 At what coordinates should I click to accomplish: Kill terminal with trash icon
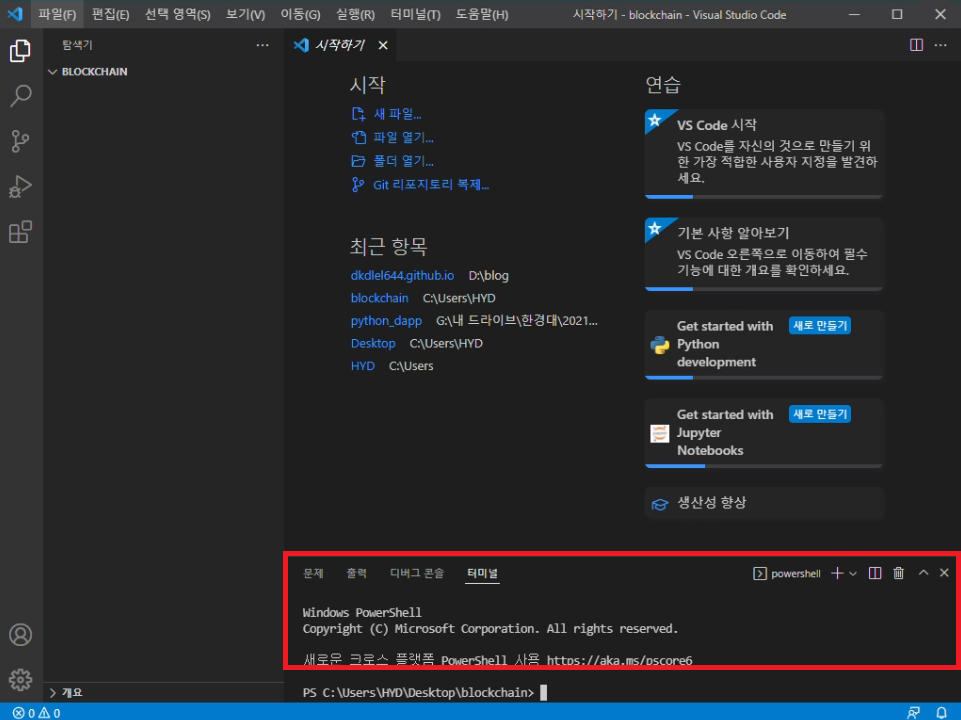point(898,573)
